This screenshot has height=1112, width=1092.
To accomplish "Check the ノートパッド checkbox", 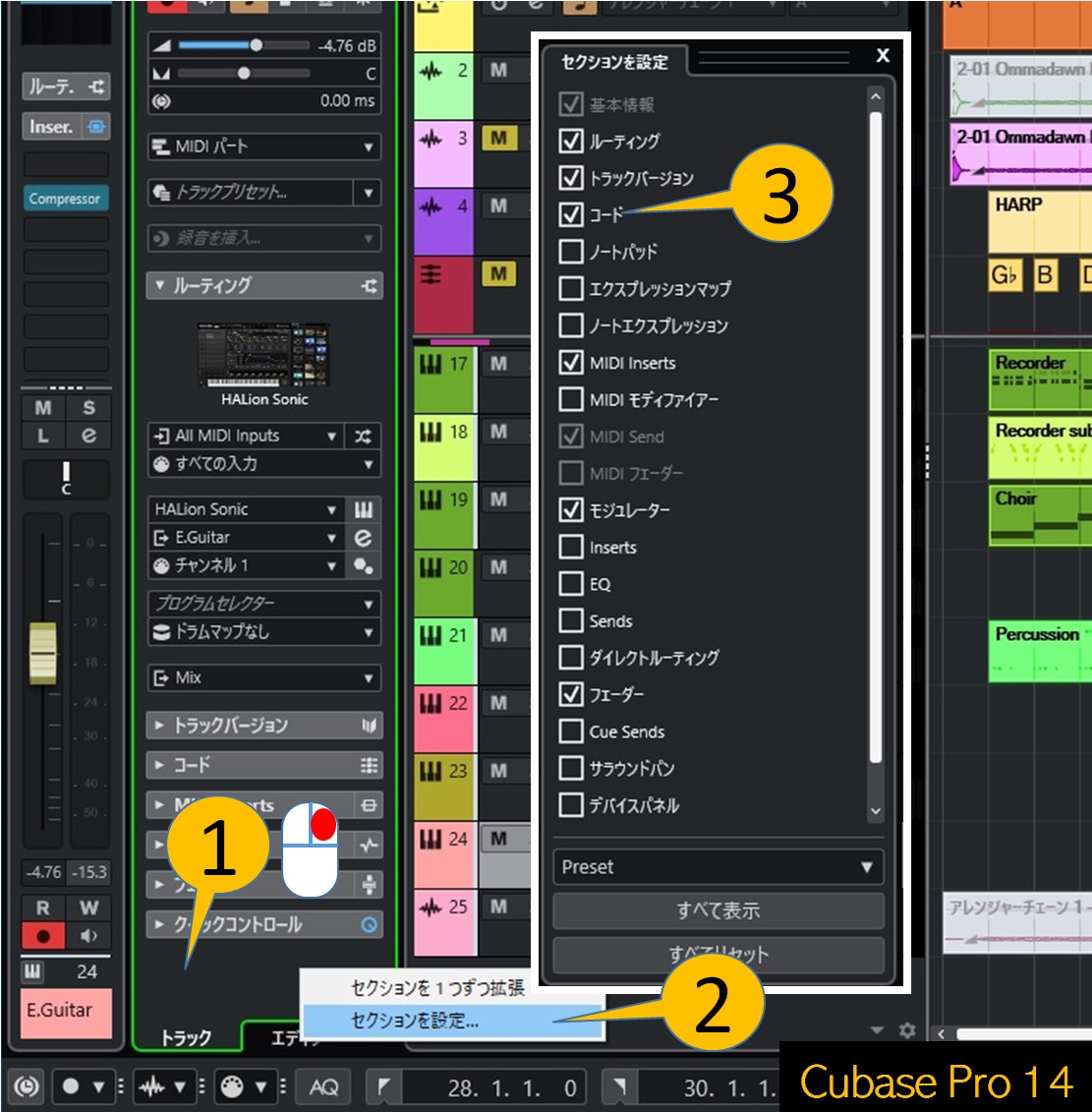I will tap(571, 252).
